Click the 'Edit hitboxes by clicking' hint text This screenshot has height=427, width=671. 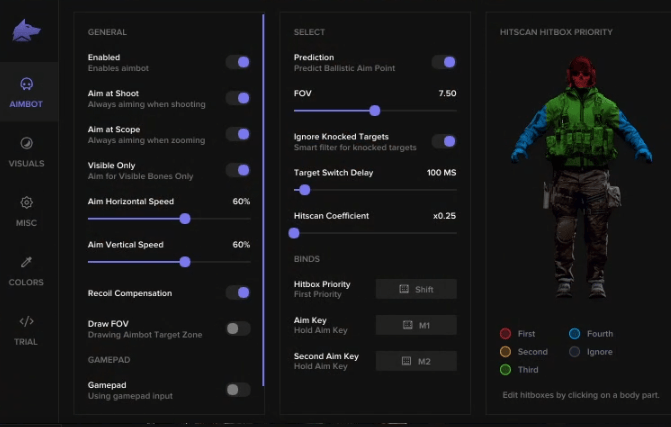581,395
